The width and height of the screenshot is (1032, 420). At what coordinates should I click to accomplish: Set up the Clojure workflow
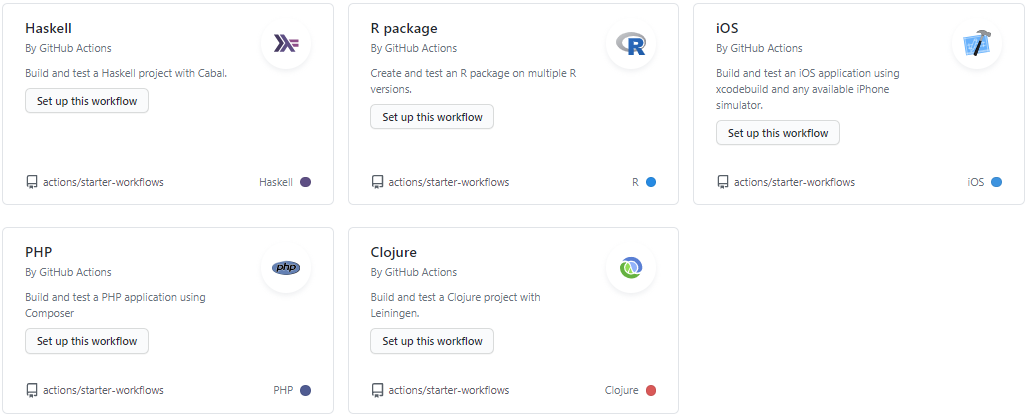click(432, 341)
